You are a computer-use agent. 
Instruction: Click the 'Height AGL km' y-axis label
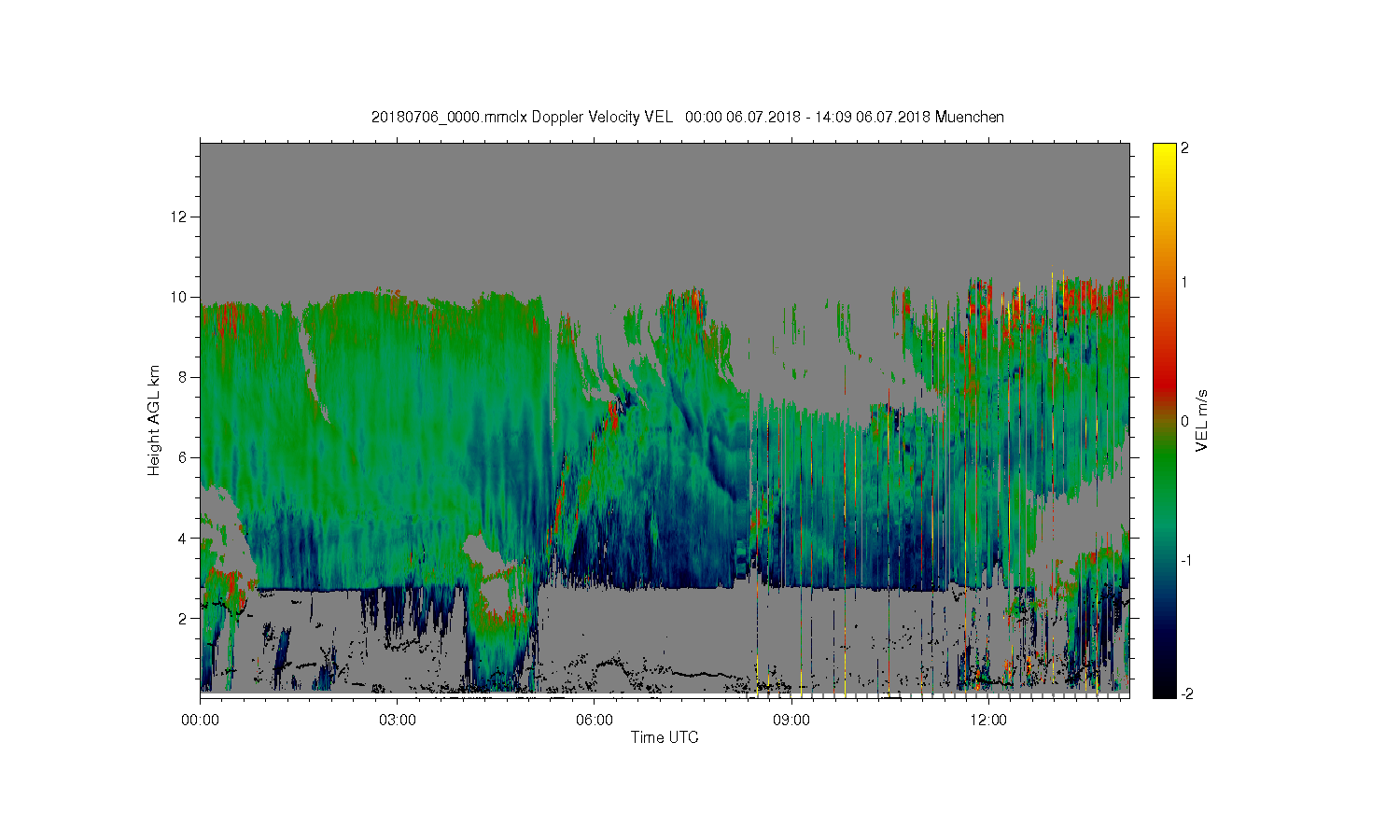[x=154, y=420]
